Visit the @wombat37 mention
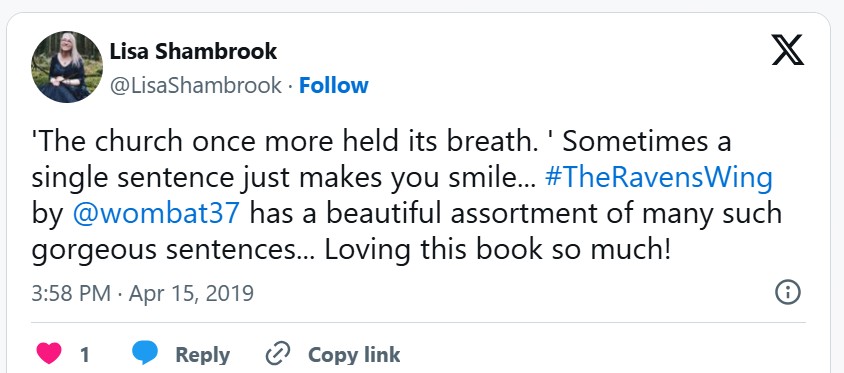Viewport: 844px width, 373px height. tap(155, 214)
